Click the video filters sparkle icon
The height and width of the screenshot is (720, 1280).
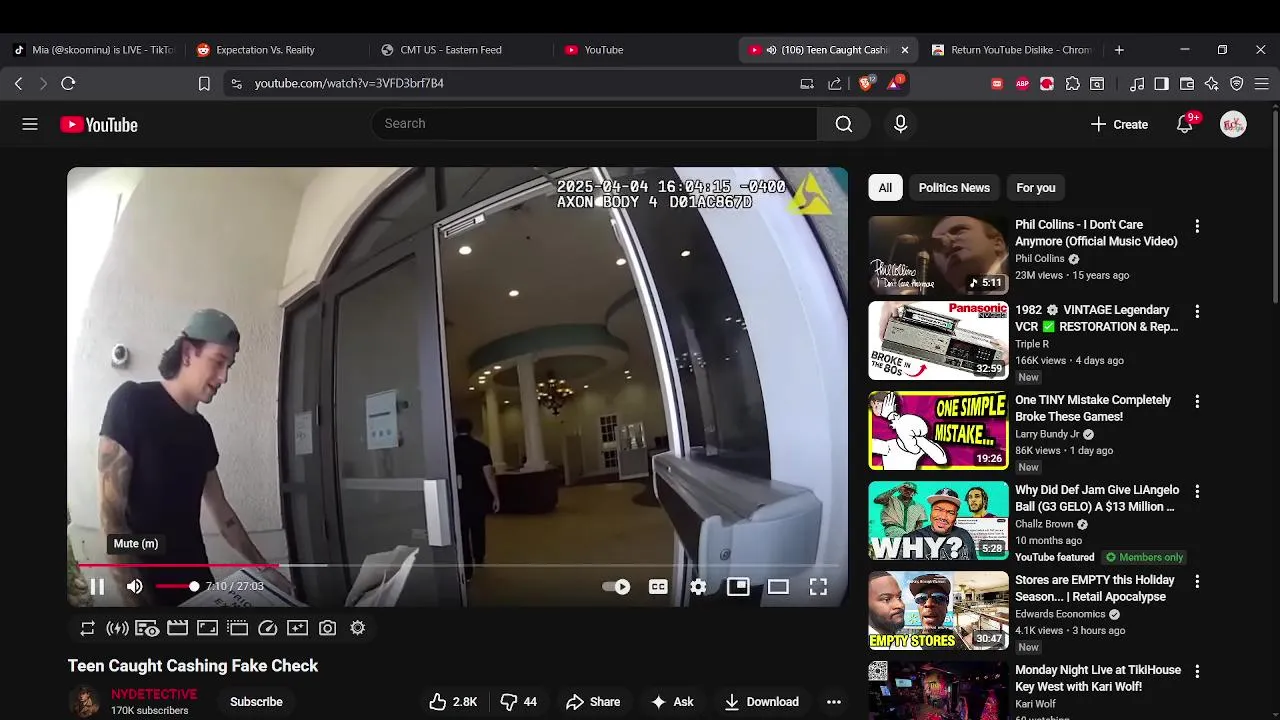pyautogui.click(x=297, y=628)
